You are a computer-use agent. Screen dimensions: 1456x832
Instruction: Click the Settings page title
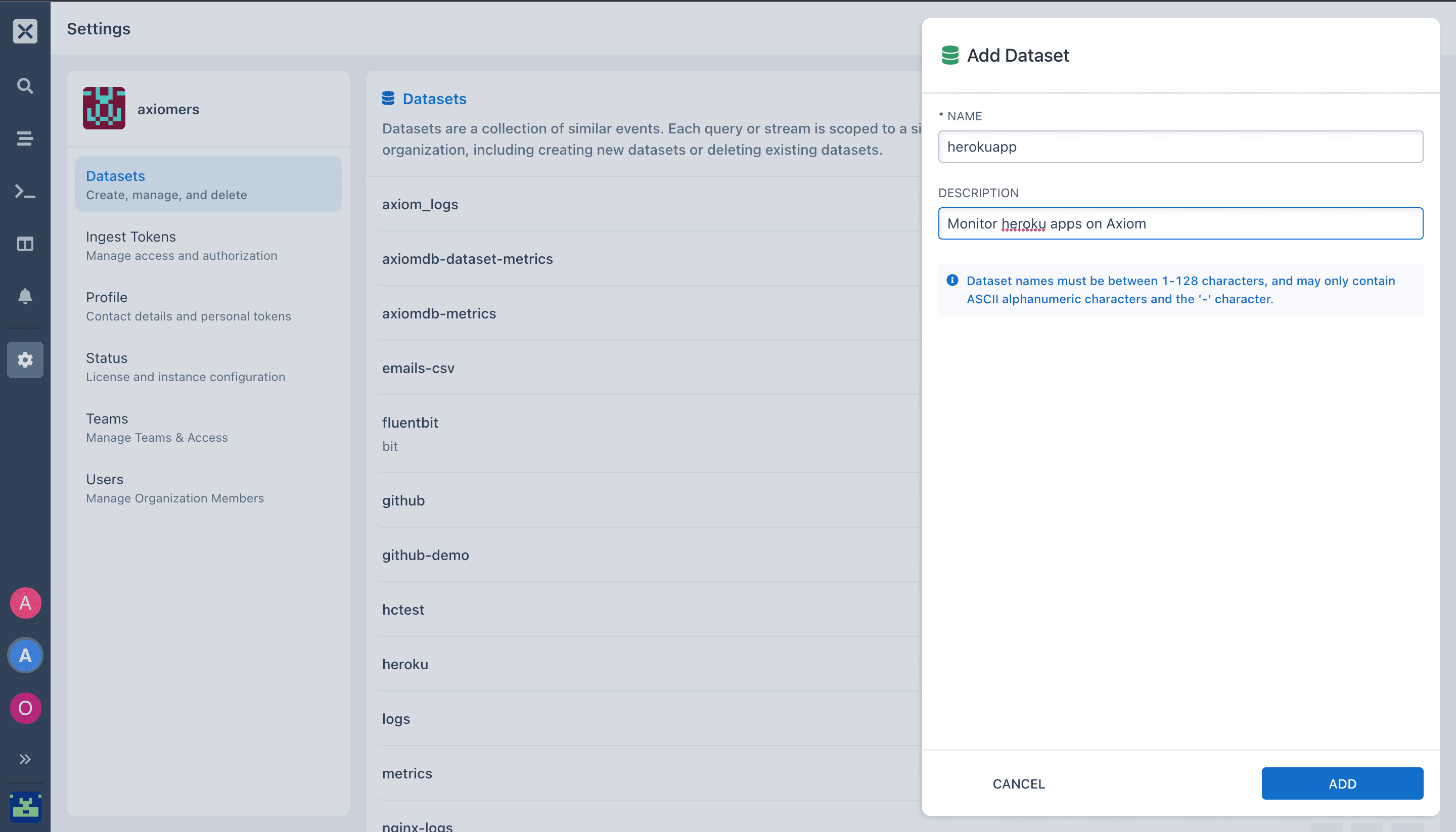[98, 29]
